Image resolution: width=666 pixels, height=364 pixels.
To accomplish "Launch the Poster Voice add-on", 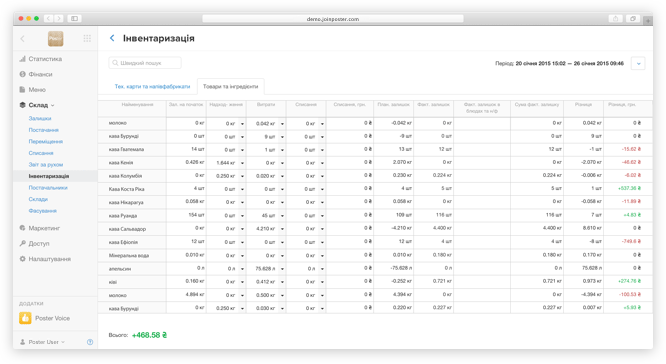I will pyautogui.click(x=45, y=318).
